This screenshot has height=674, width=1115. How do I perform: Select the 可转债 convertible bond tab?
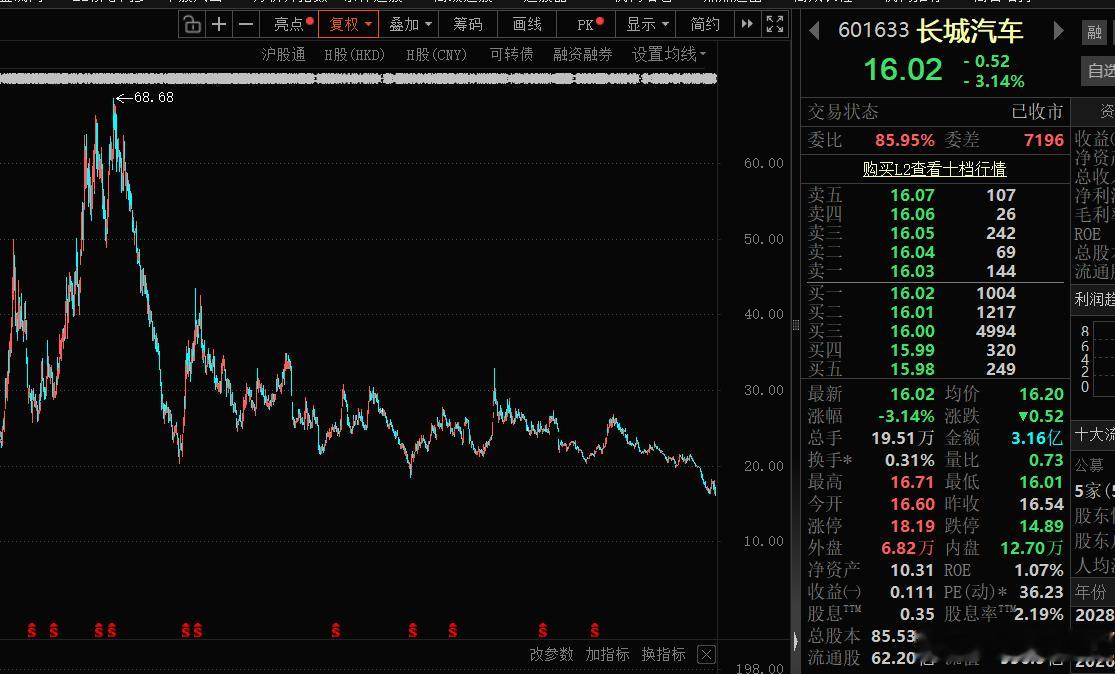pos(511,55)
